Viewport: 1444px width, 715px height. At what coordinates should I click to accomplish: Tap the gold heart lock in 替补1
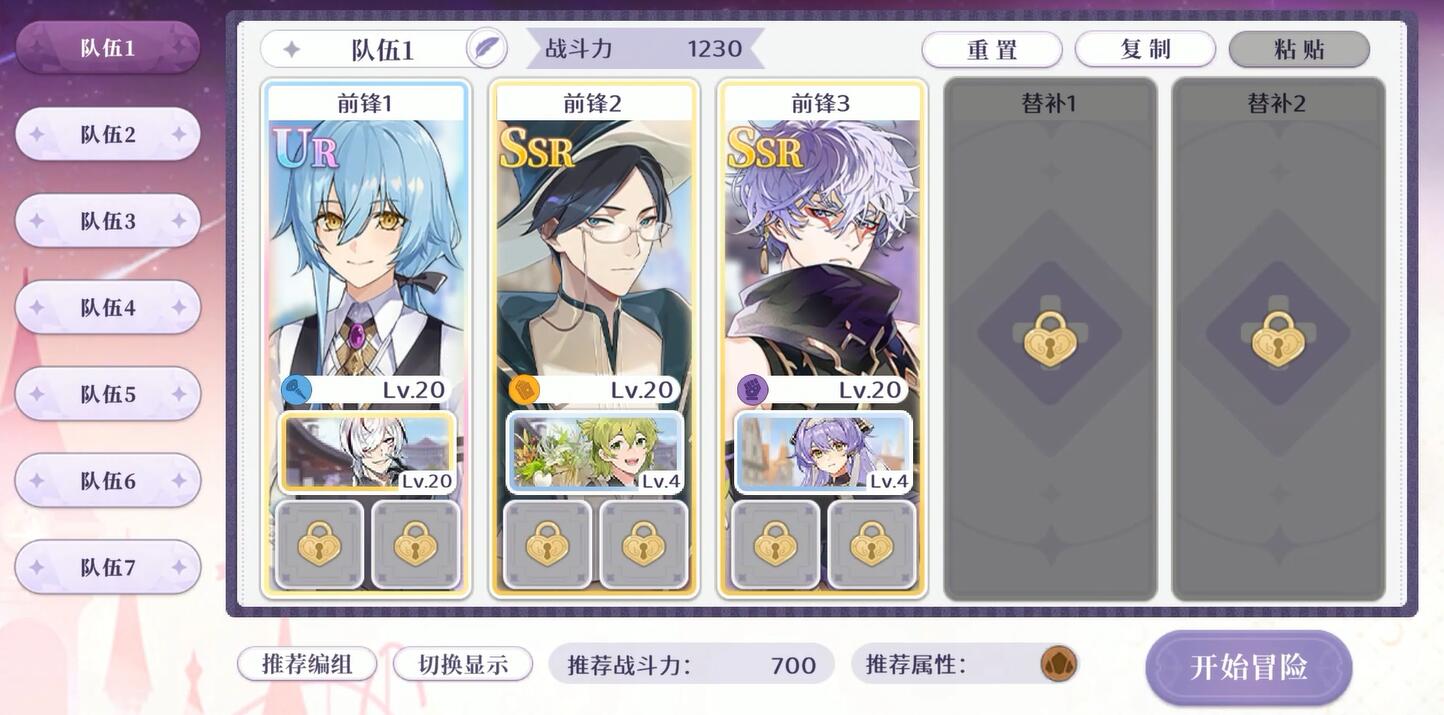tap(1049, 338)
